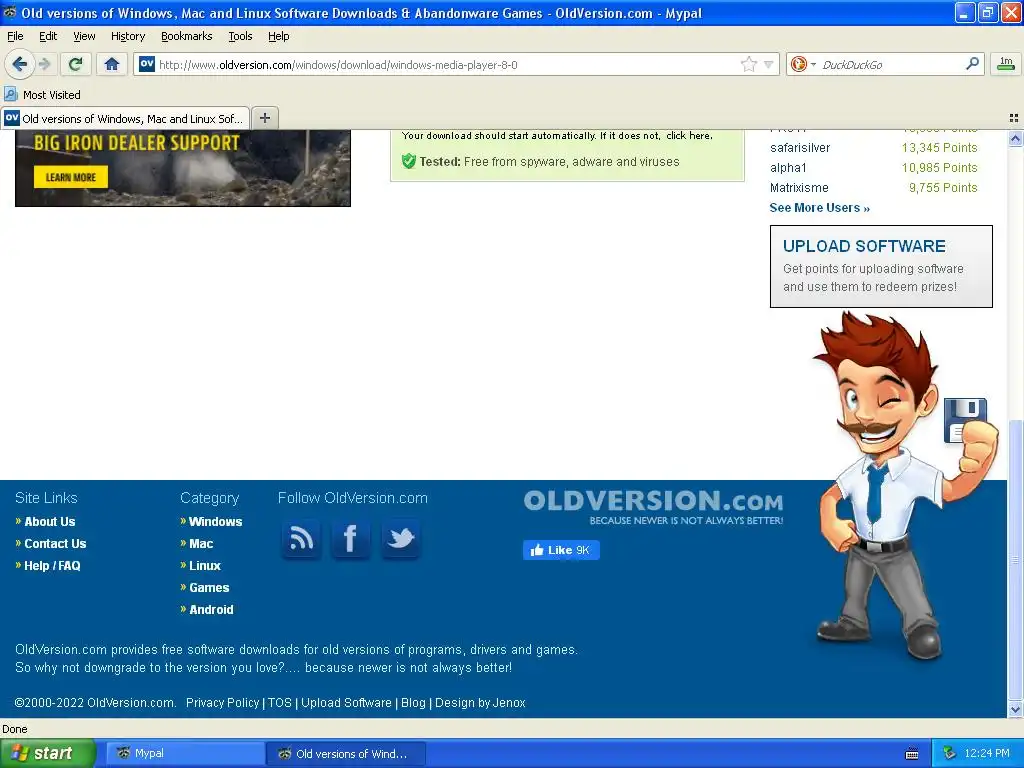Click user safarisilver in leaderboard
Screen dimensions: 1024x768
pos(800,148)
